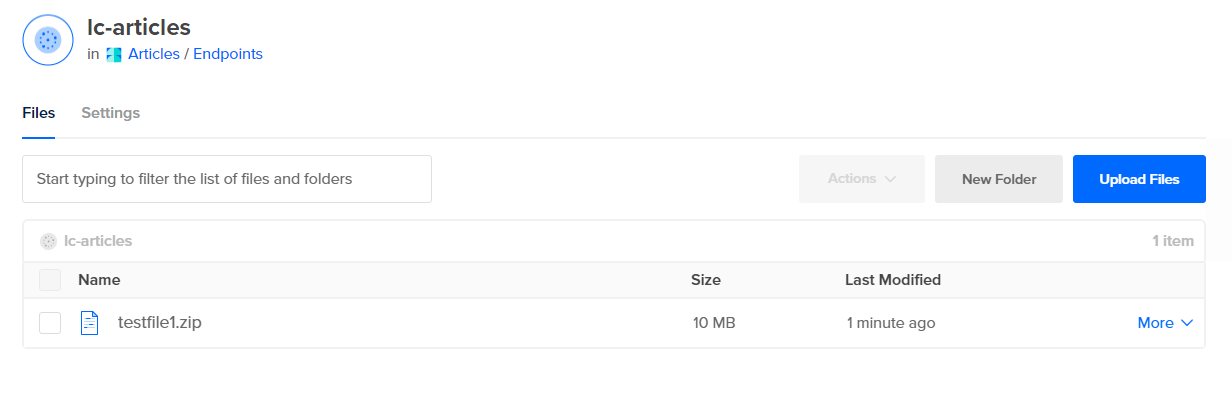Open the Actions dropdown
The height and width of the screenshot is (407, 1232).
point(861,179)
